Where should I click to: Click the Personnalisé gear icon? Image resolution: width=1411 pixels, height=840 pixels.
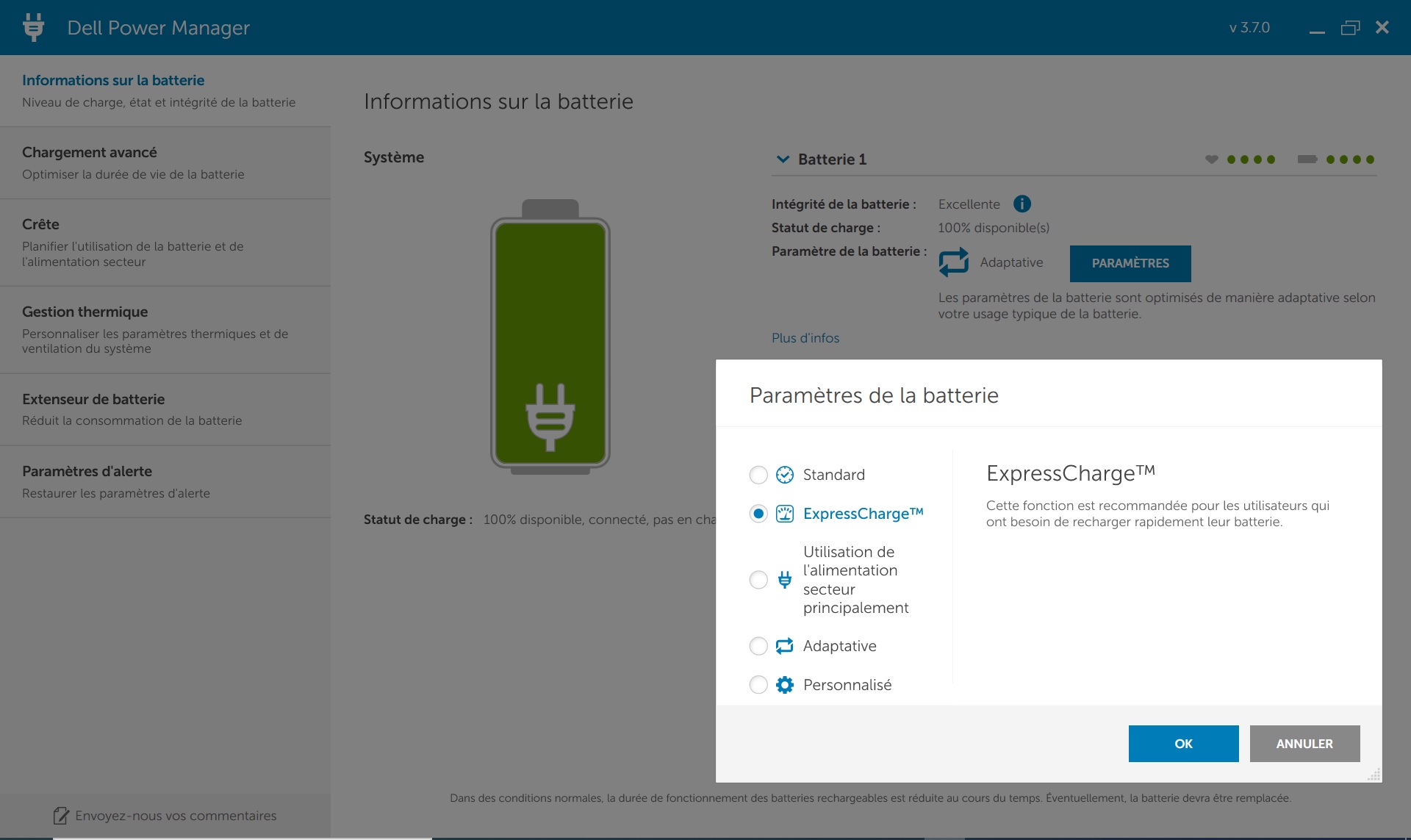tap(785, 685)
